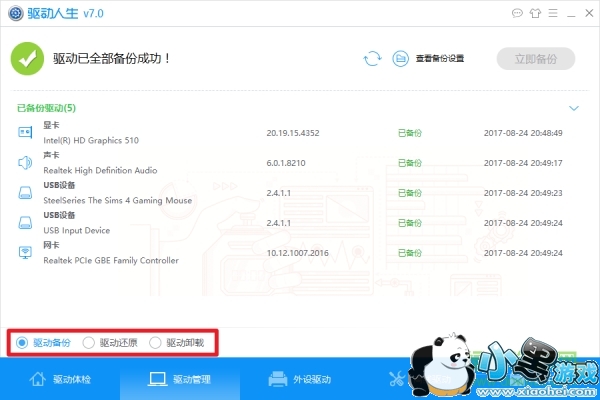Click version 20.19.15.4352

293,133
